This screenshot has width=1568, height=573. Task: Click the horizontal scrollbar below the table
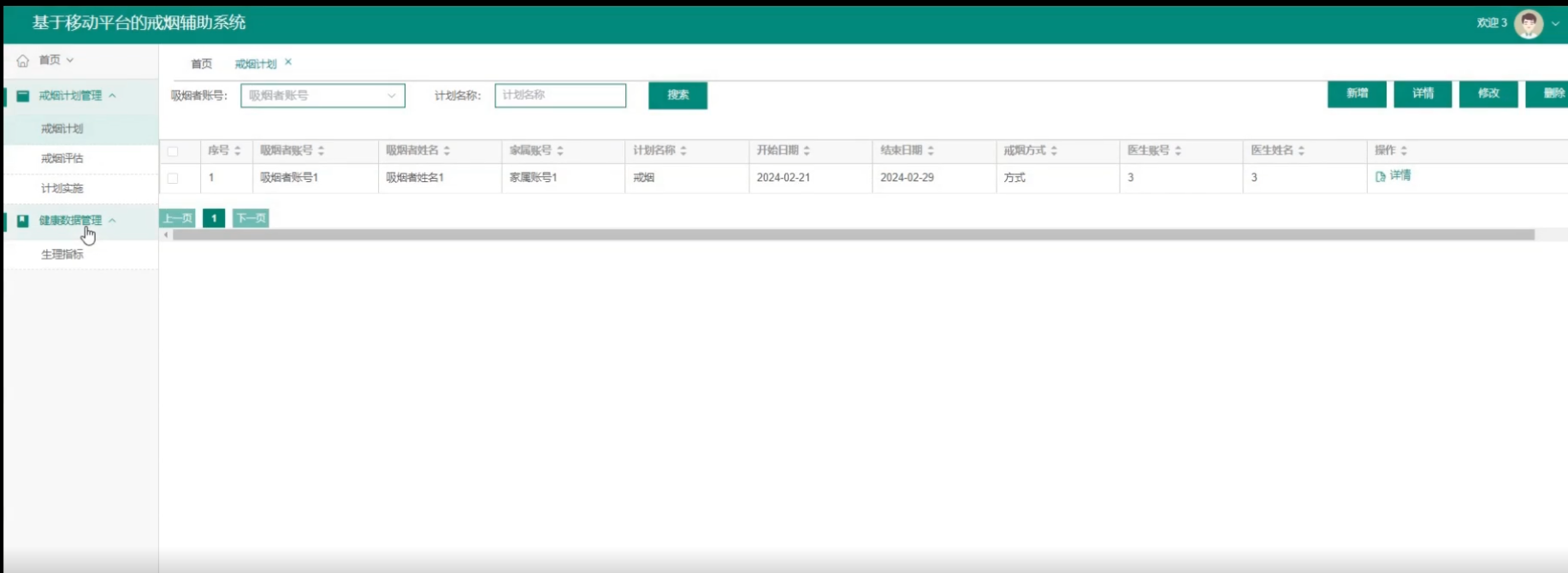coord(853,234)
